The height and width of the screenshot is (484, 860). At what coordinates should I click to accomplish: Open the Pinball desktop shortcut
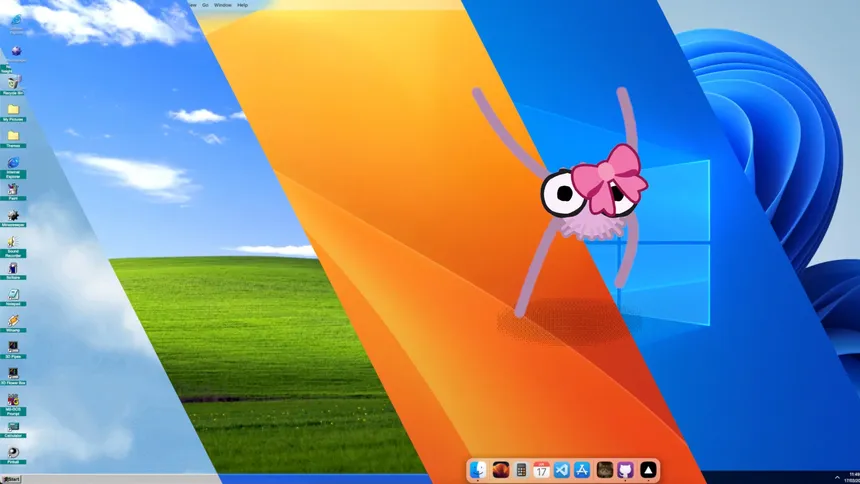13,453
